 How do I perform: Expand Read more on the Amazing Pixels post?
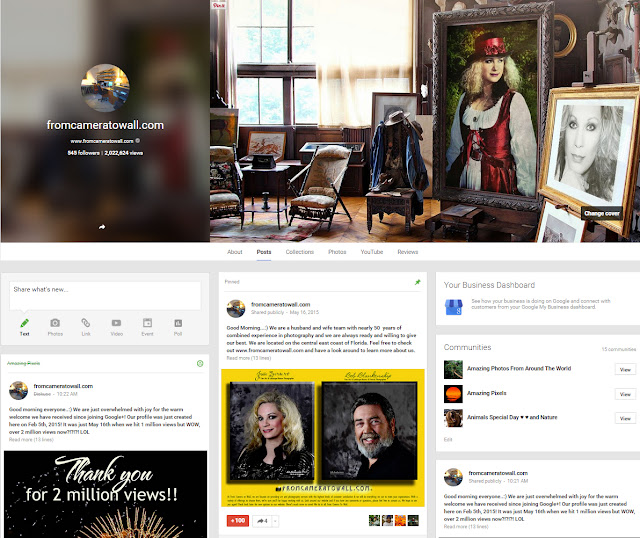[31, 440]
